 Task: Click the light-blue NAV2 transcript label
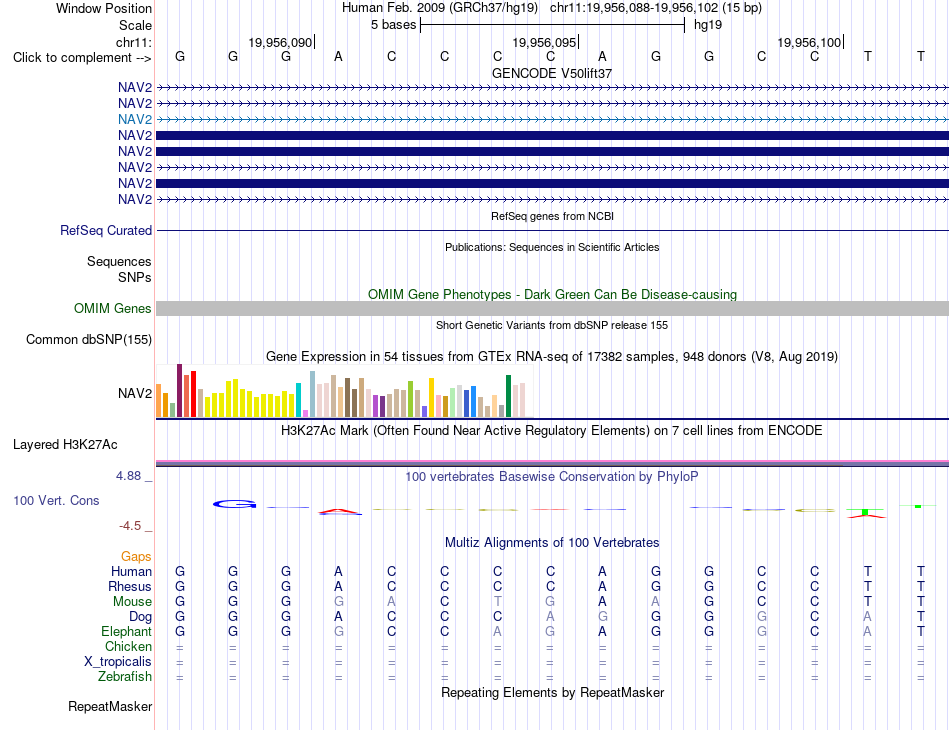click(x=135, y=119)
